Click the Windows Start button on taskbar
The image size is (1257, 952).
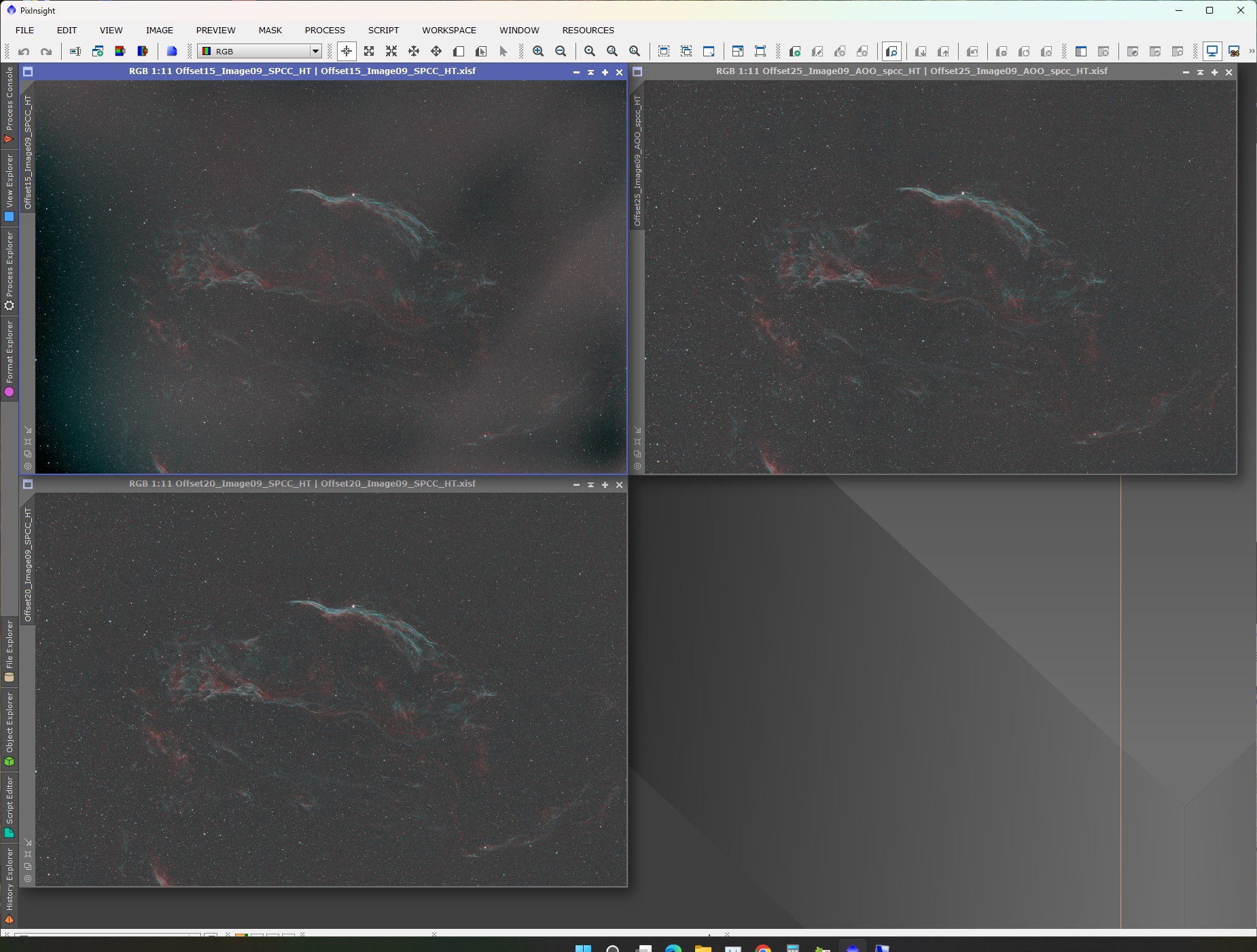[584, 949]
